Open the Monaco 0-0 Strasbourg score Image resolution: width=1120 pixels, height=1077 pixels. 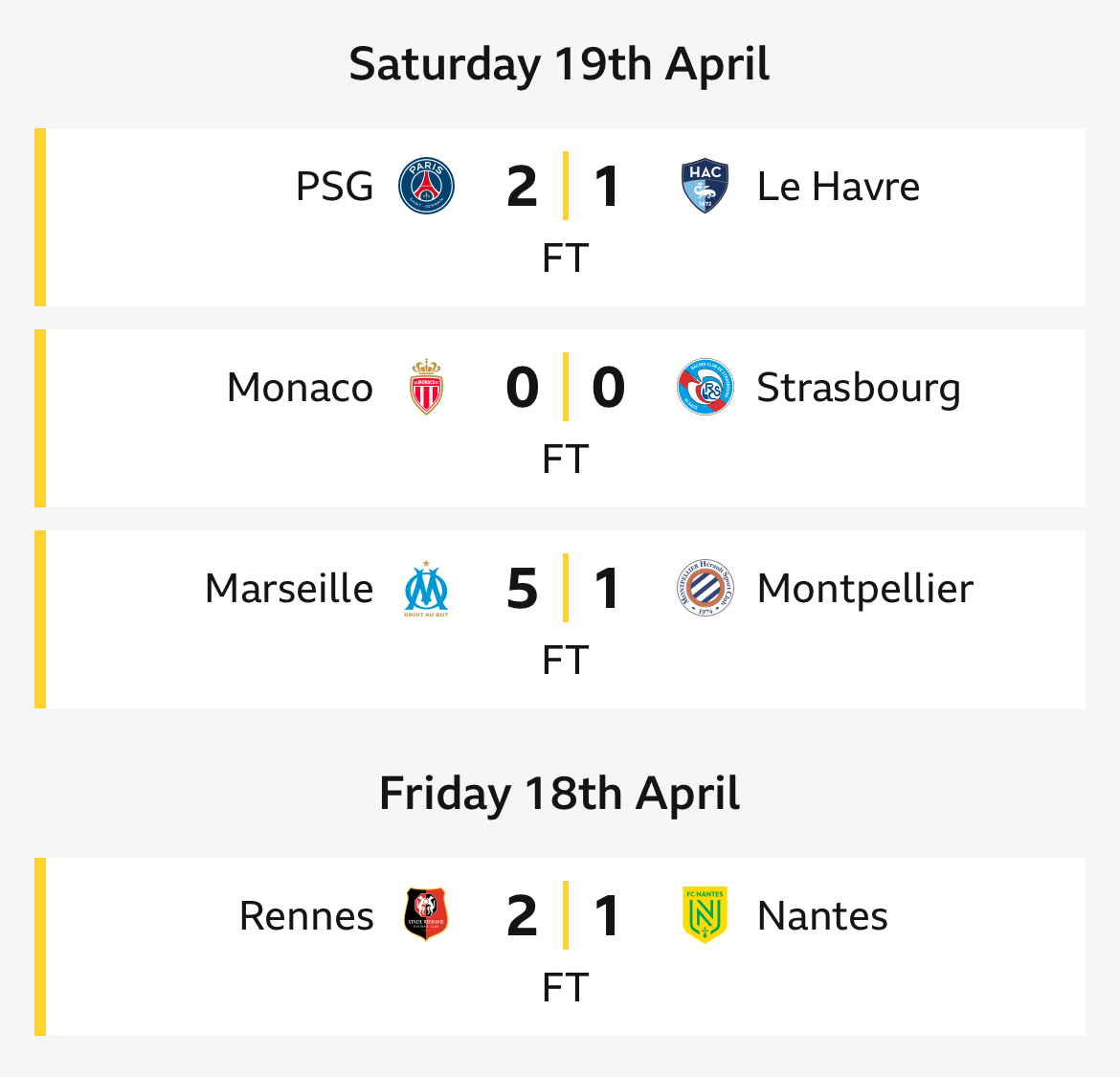coord(565,387)
